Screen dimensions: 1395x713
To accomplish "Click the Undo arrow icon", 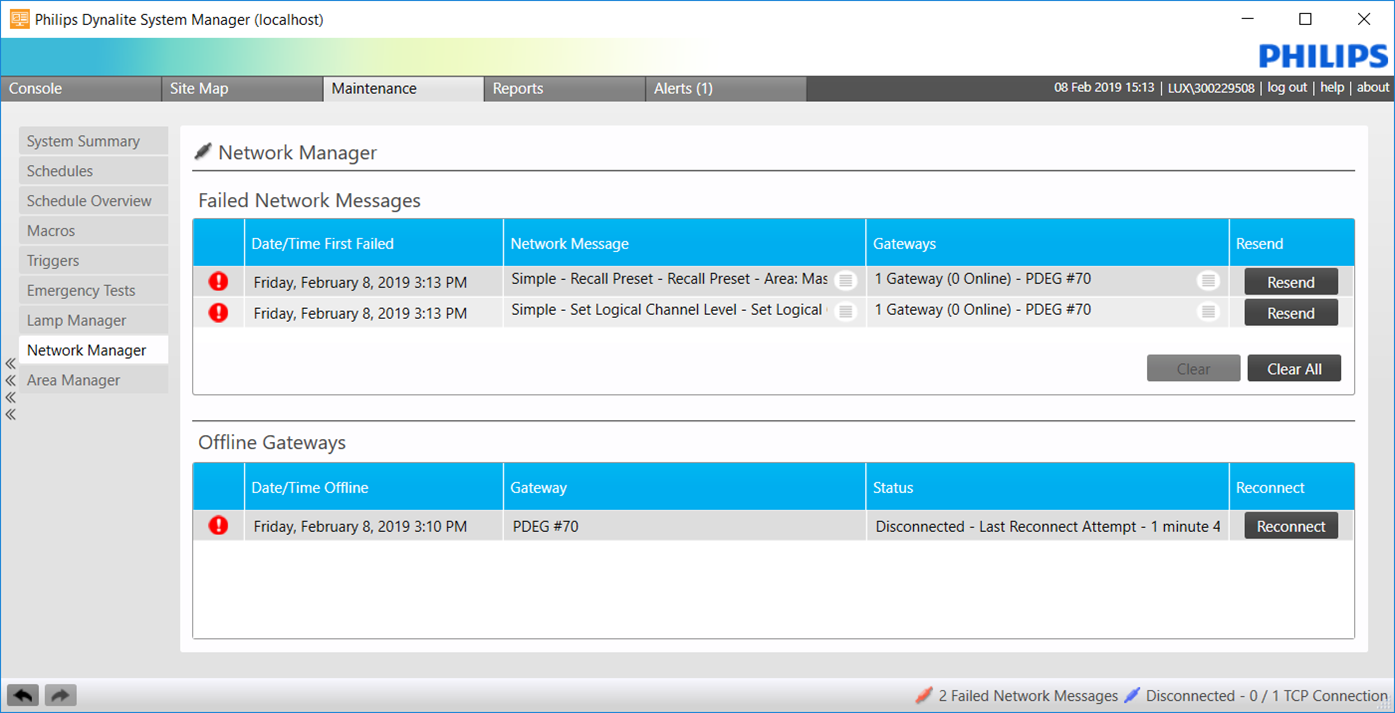I will 22,694.
